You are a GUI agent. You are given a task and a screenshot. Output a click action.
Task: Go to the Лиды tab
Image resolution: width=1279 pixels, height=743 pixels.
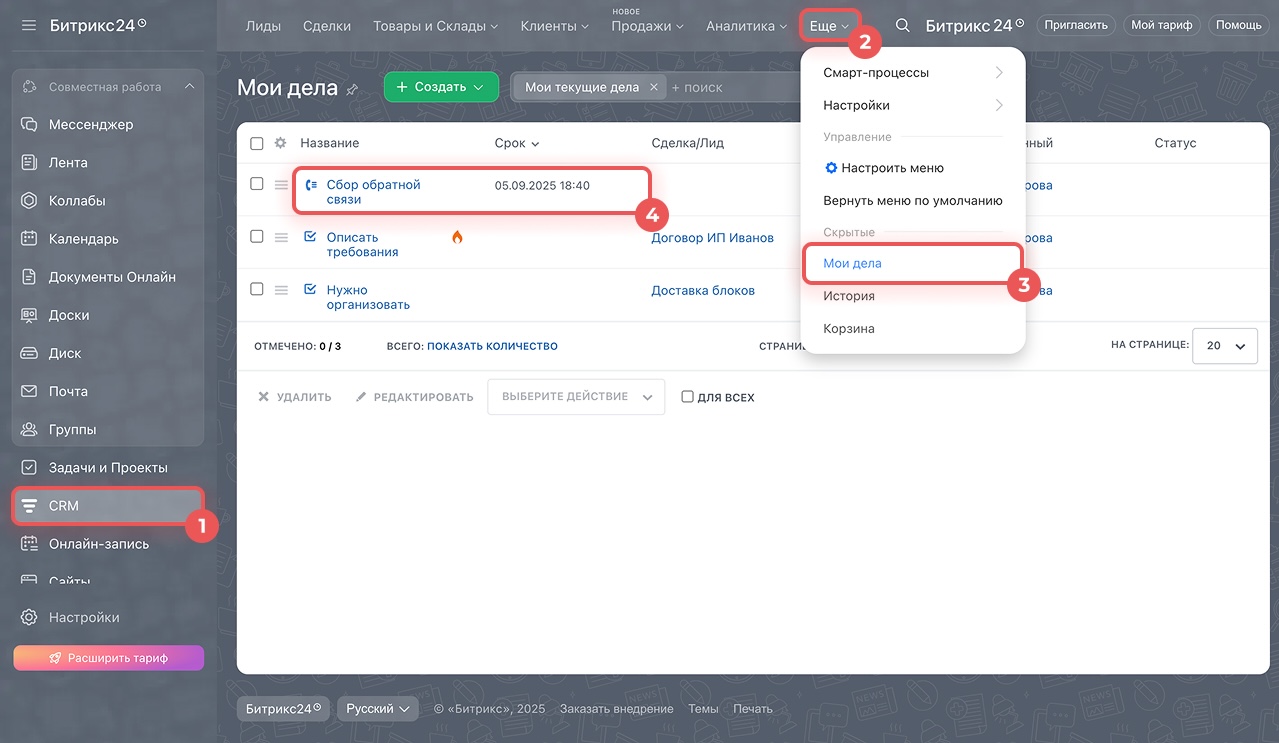point(263,26)
